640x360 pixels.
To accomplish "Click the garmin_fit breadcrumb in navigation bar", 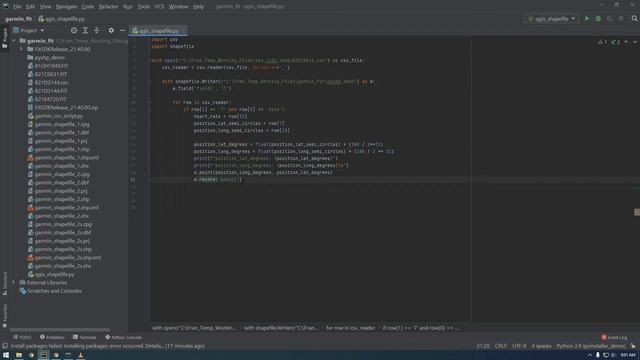I will point(18,19).
